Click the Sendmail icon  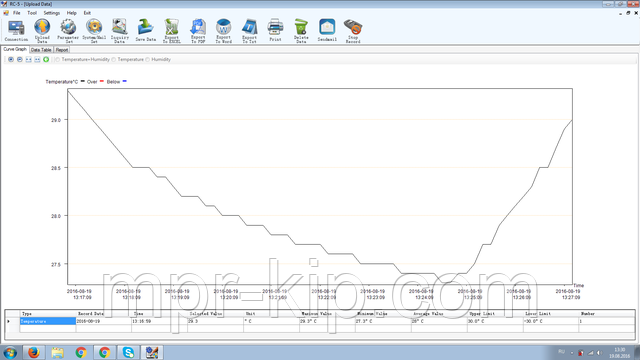[327, 30]
